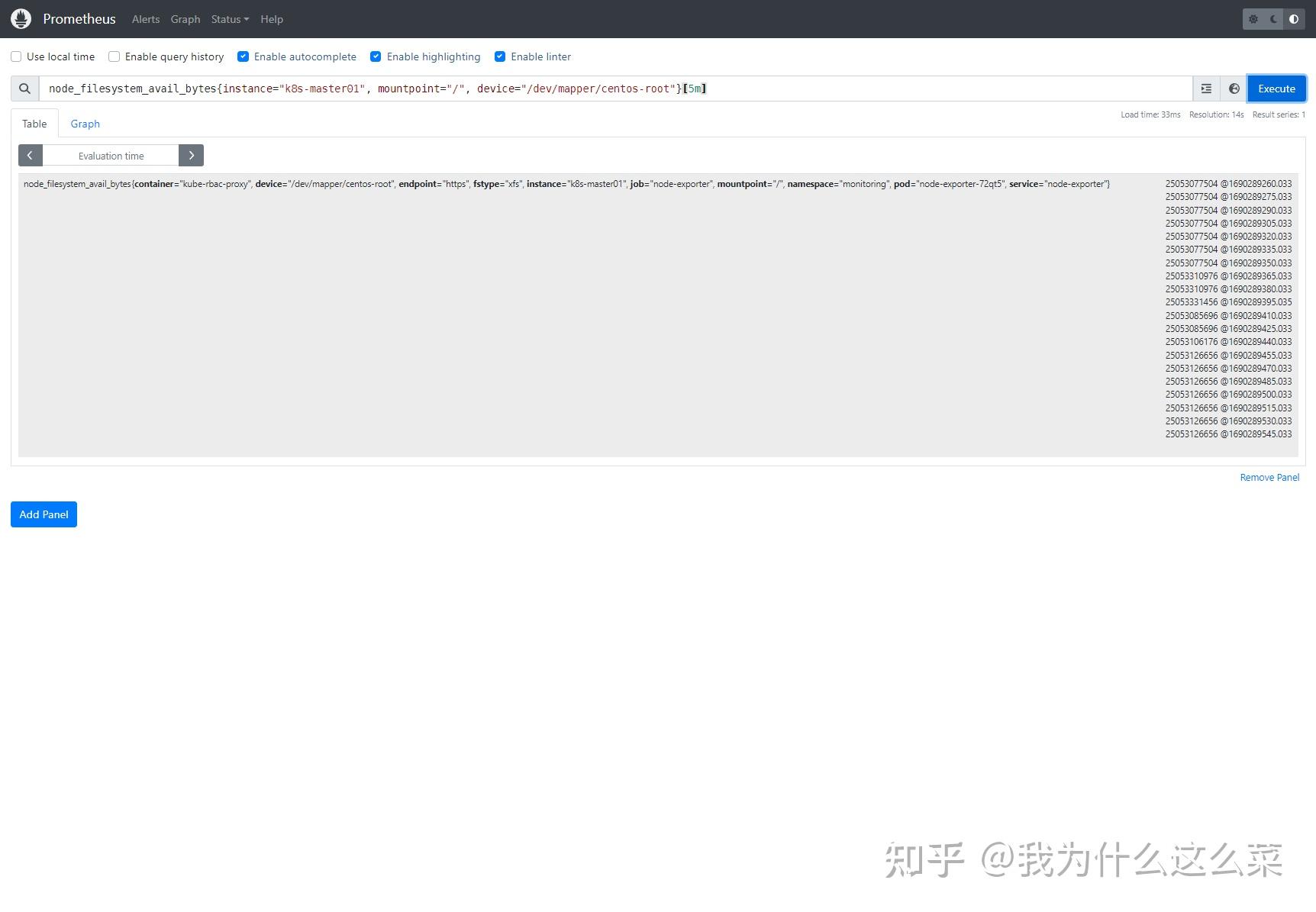This screenshot has height=912, width=1316.
Task: Click the Result series: 1 text
Action: pyautogui.click(x=1279, y=114)
